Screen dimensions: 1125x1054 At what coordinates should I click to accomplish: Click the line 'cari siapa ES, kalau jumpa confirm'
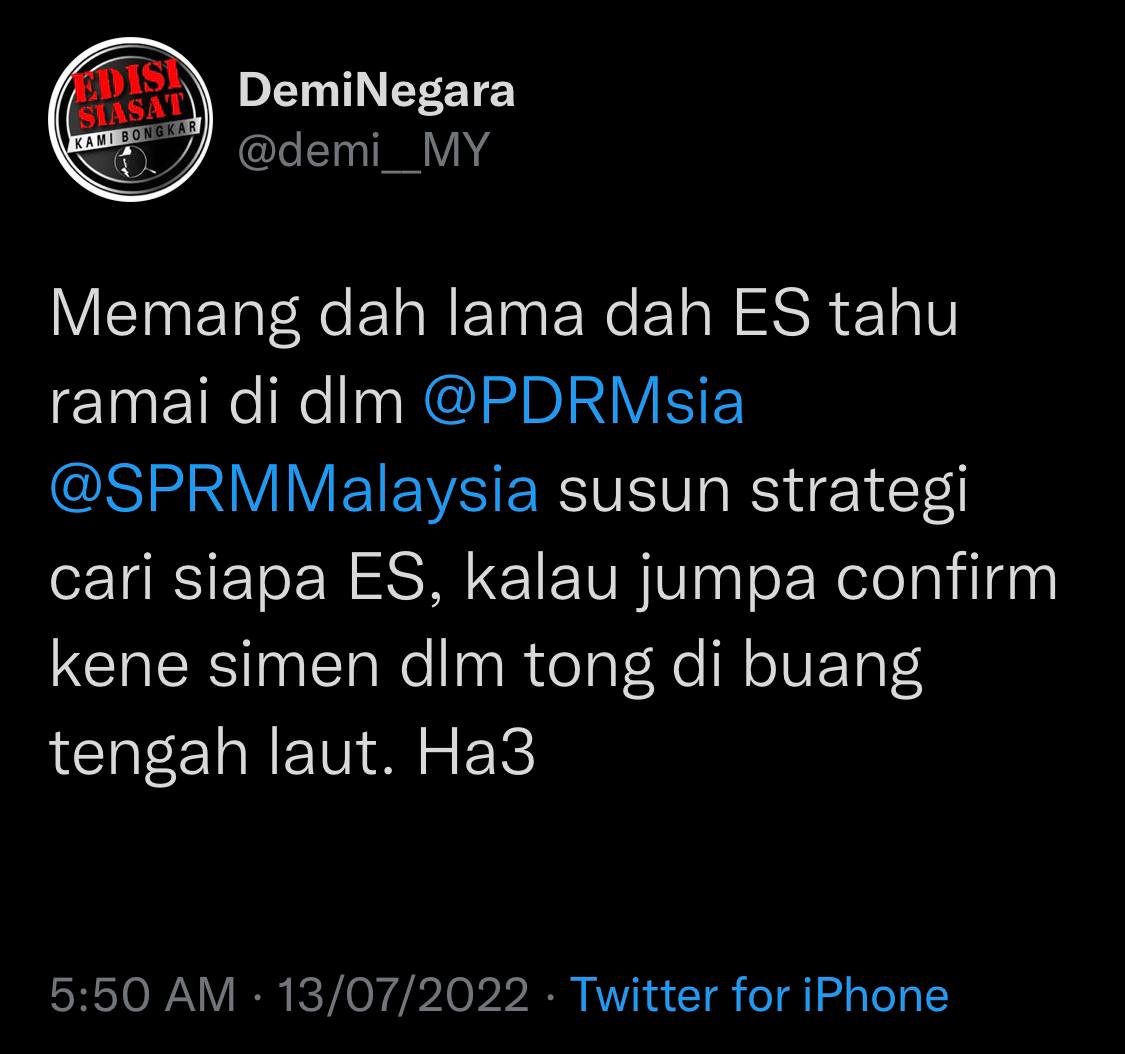pos(554,580)
